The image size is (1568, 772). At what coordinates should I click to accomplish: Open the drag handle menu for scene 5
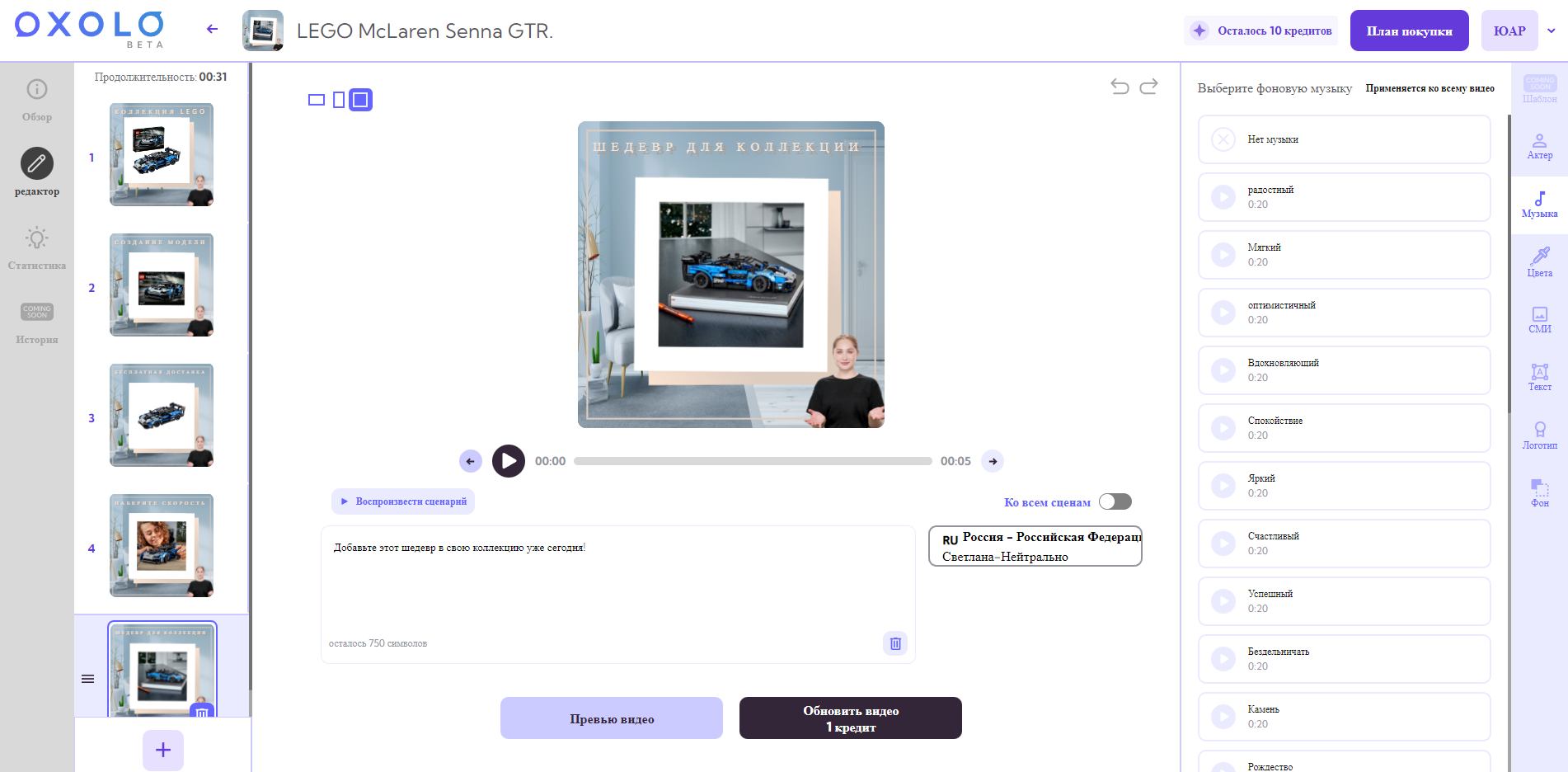tap(88, 679)
